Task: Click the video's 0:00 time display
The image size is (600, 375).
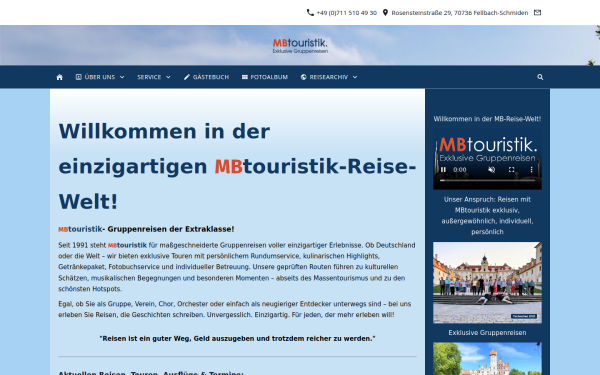Action: point(460,170)
